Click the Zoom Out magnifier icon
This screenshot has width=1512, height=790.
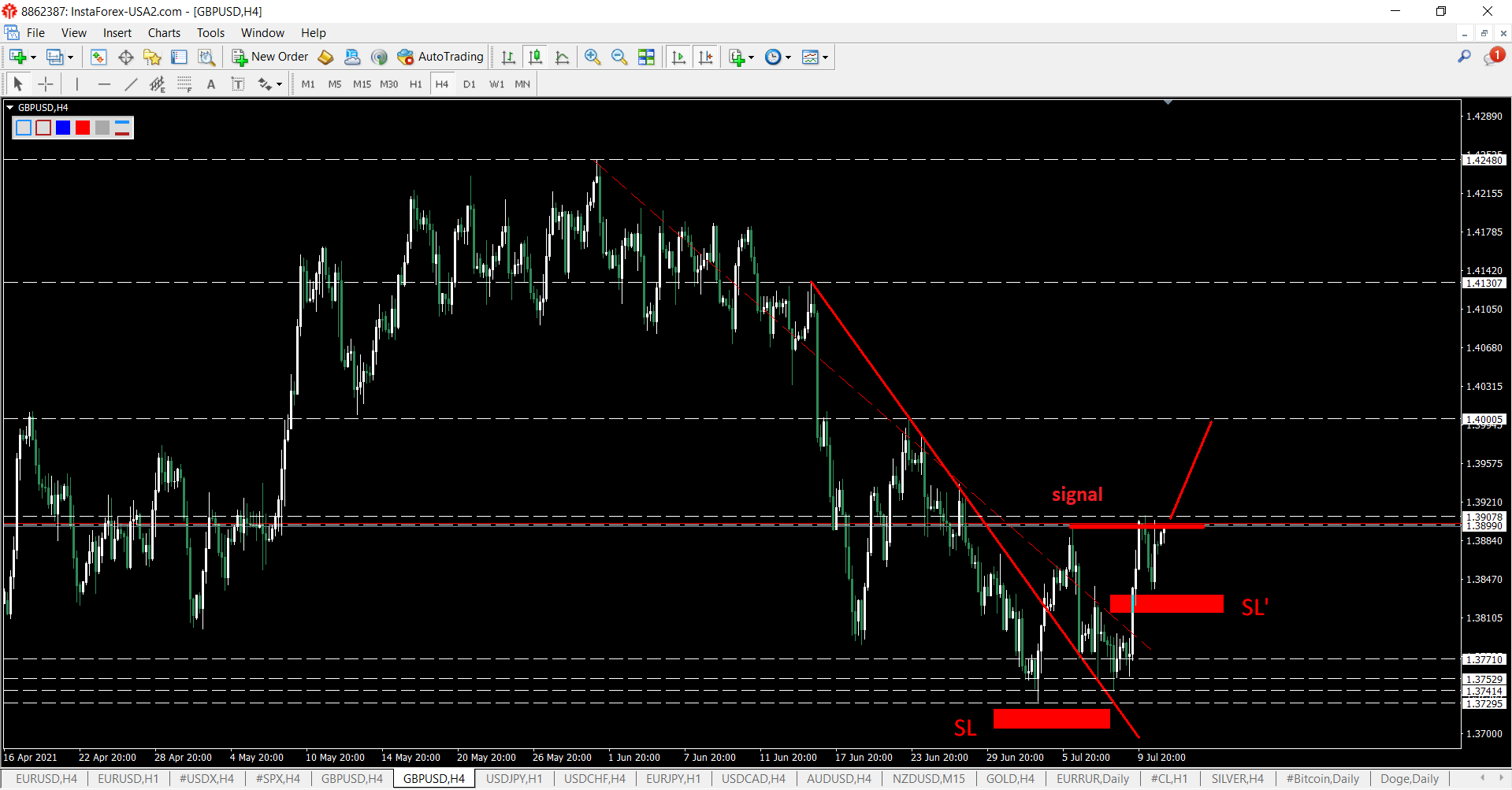[x=619, y=57]
